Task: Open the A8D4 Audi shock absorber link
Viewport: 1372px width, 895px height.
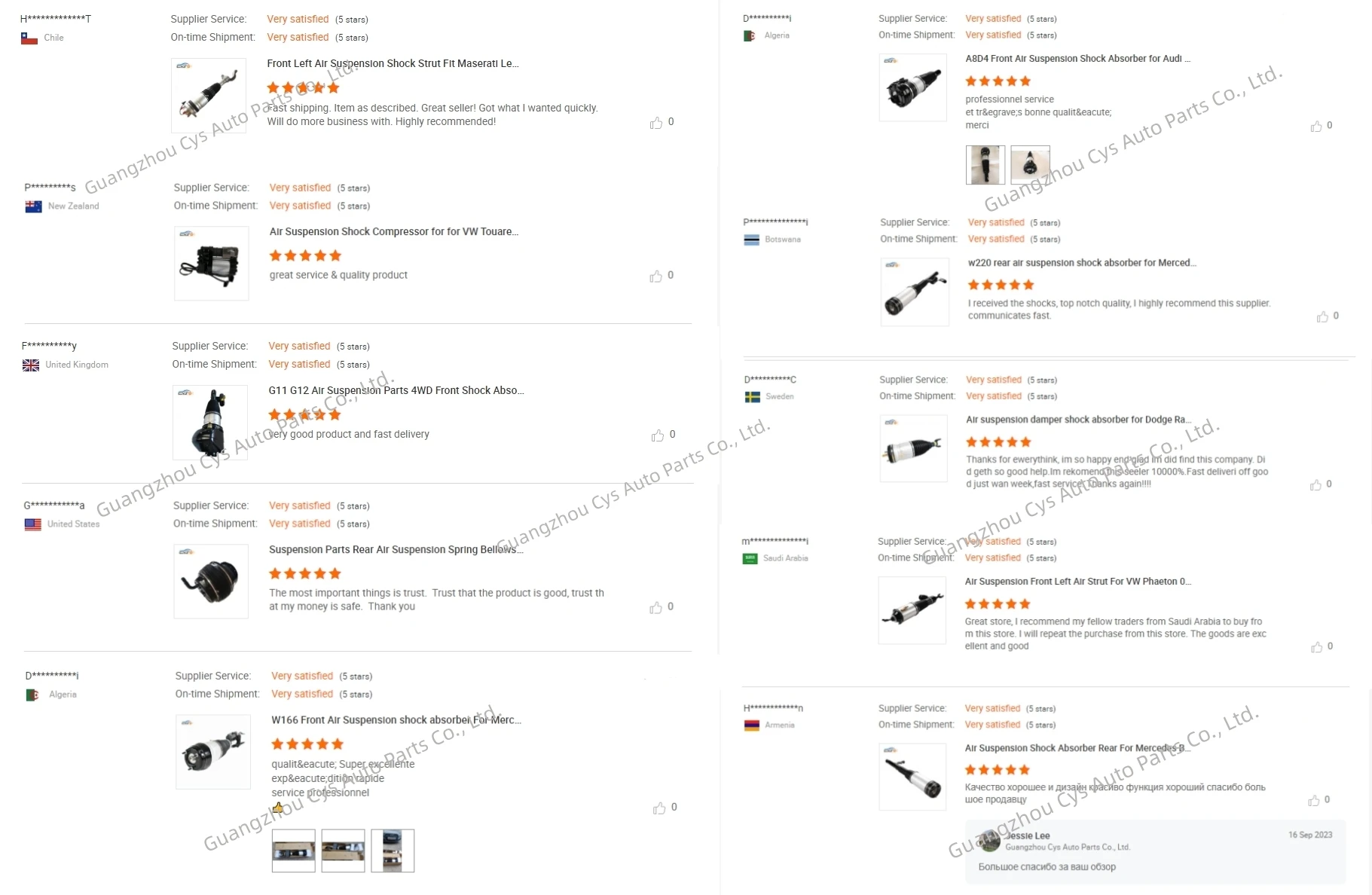Action: click(x=1077, y=59)
